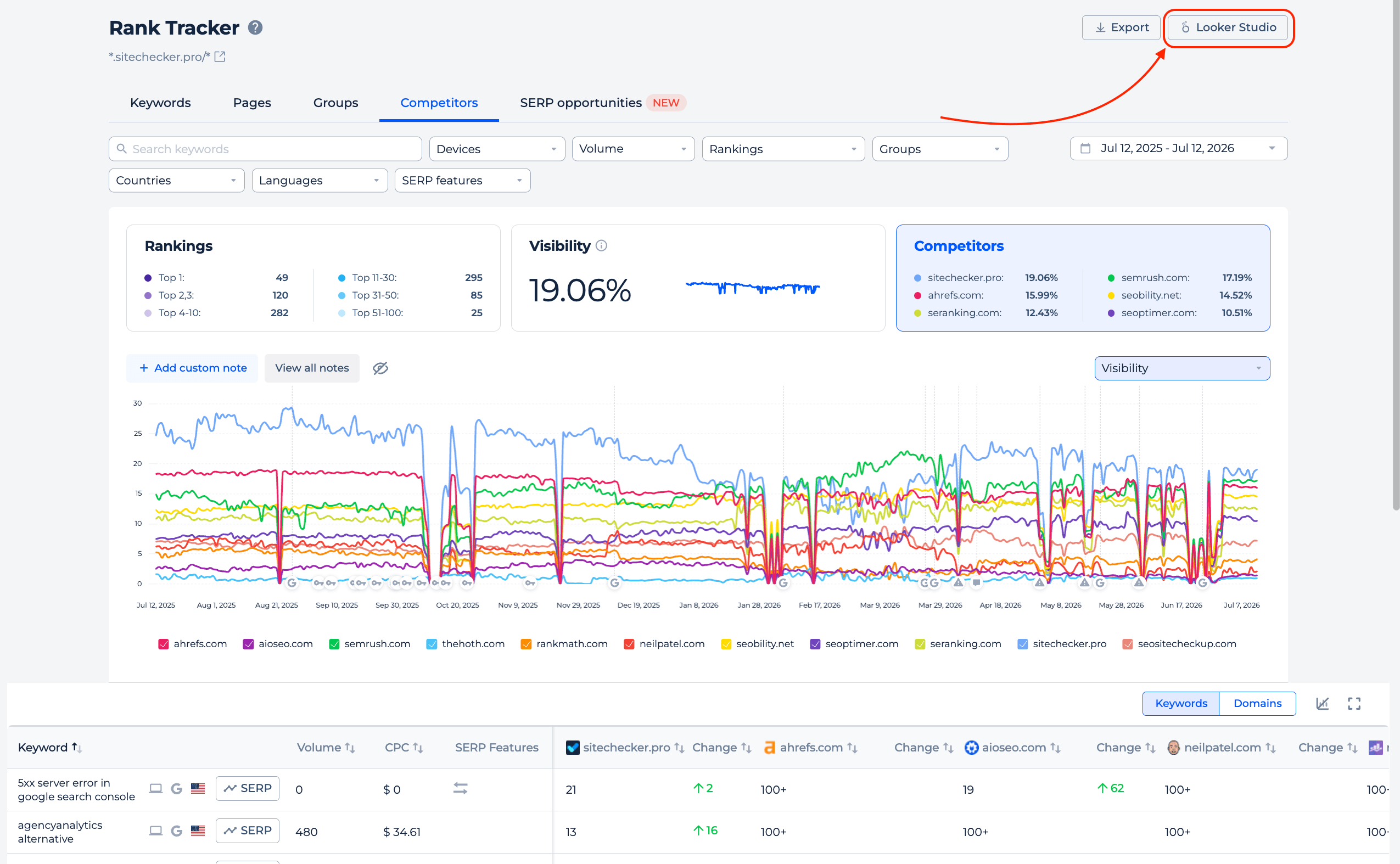Image resolution: width=1400 pixels, height=864 pixels.
Task: Switch to the Keywords tab
Action: [160, 103]
